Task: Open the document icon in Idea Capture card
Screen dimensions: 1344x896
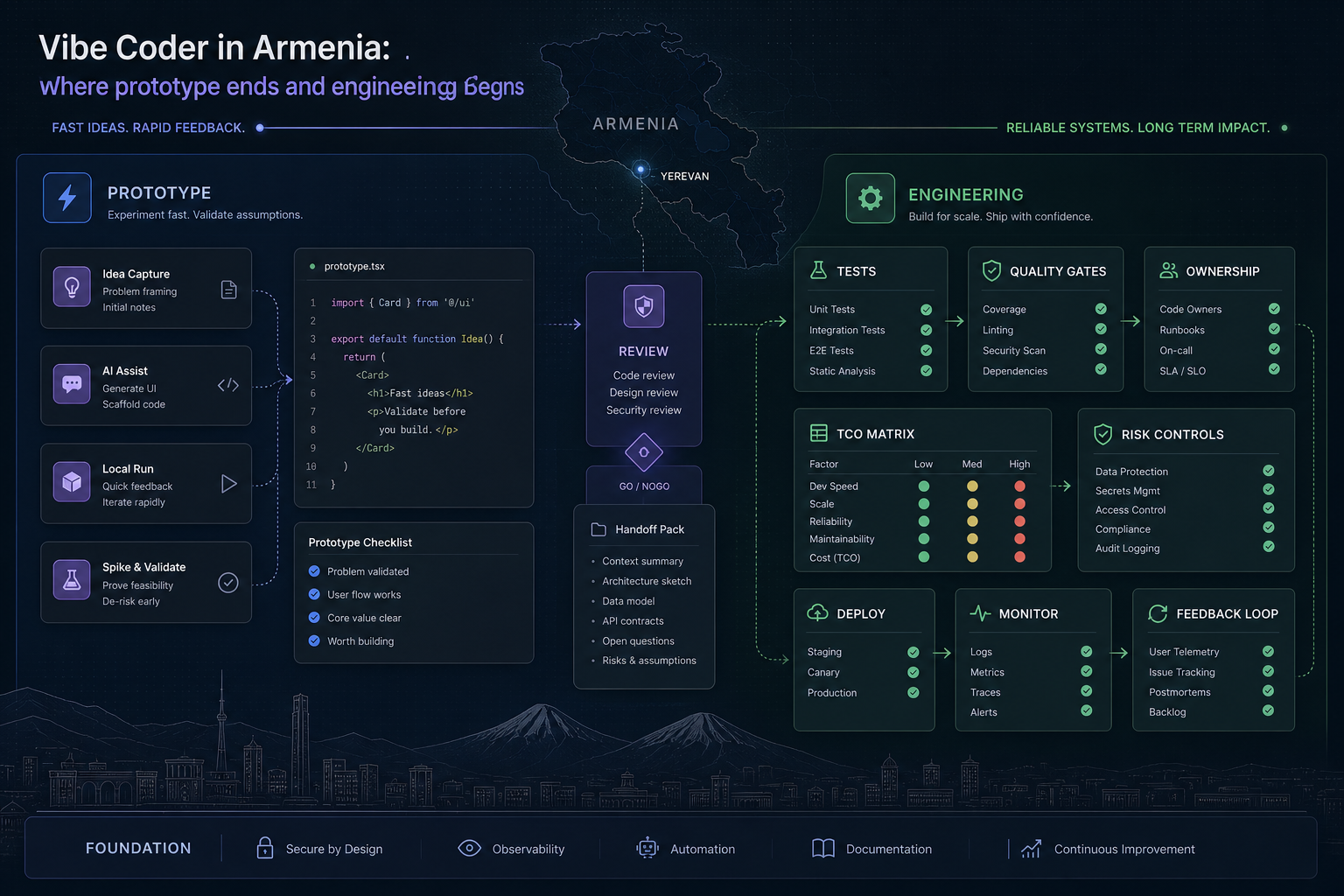Action: click(x=228, y=290)
